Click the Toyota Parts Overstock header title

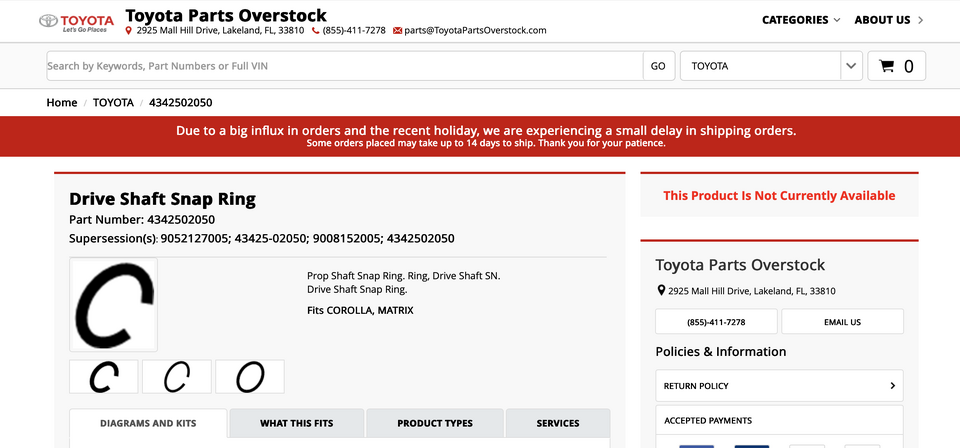tap(226, 15)
